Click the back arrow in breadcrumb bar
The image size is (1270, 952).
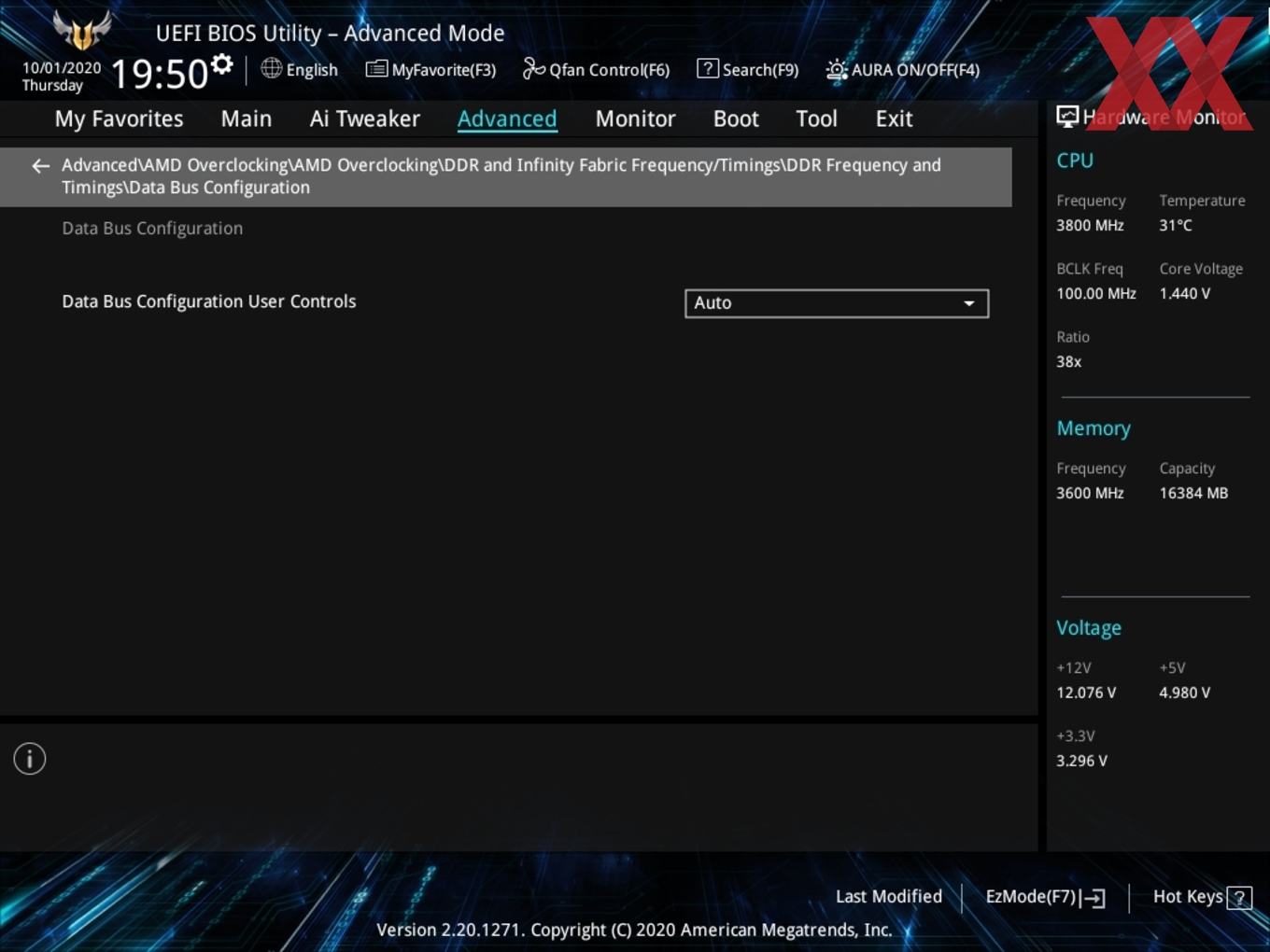click(x=40, y=166)
